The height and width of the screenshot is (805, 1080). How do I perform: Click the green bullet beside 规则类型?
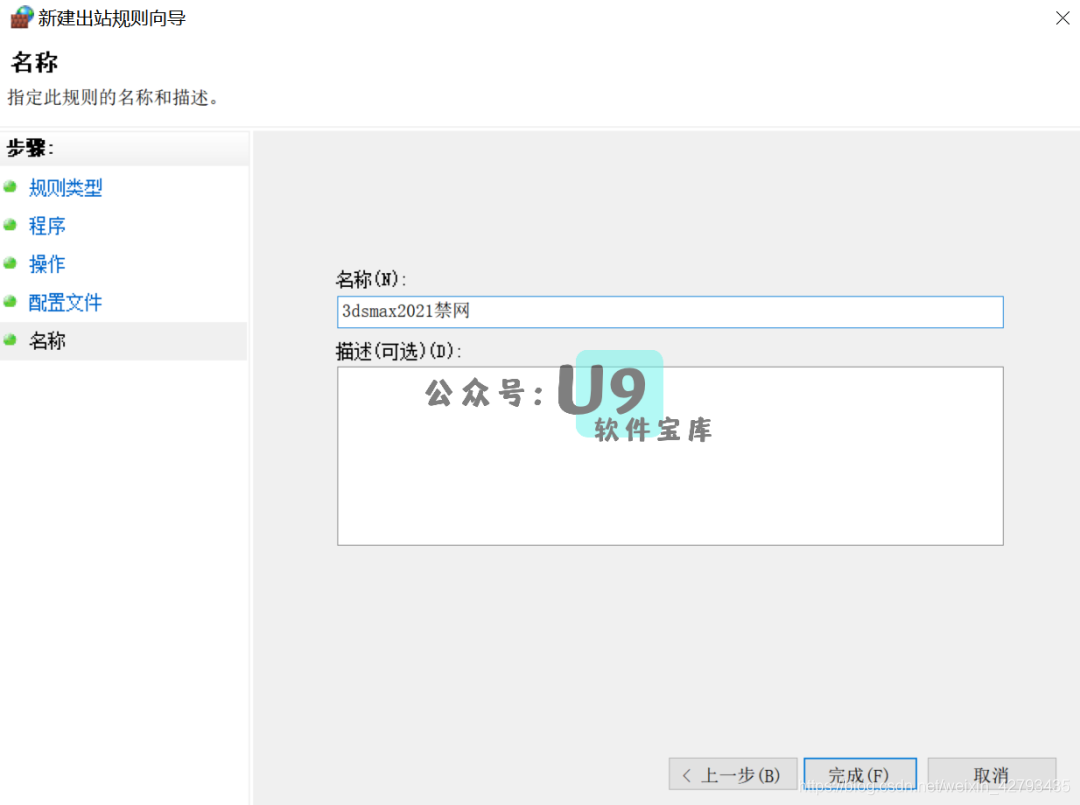pyautogui.click(x=10, y=187)
